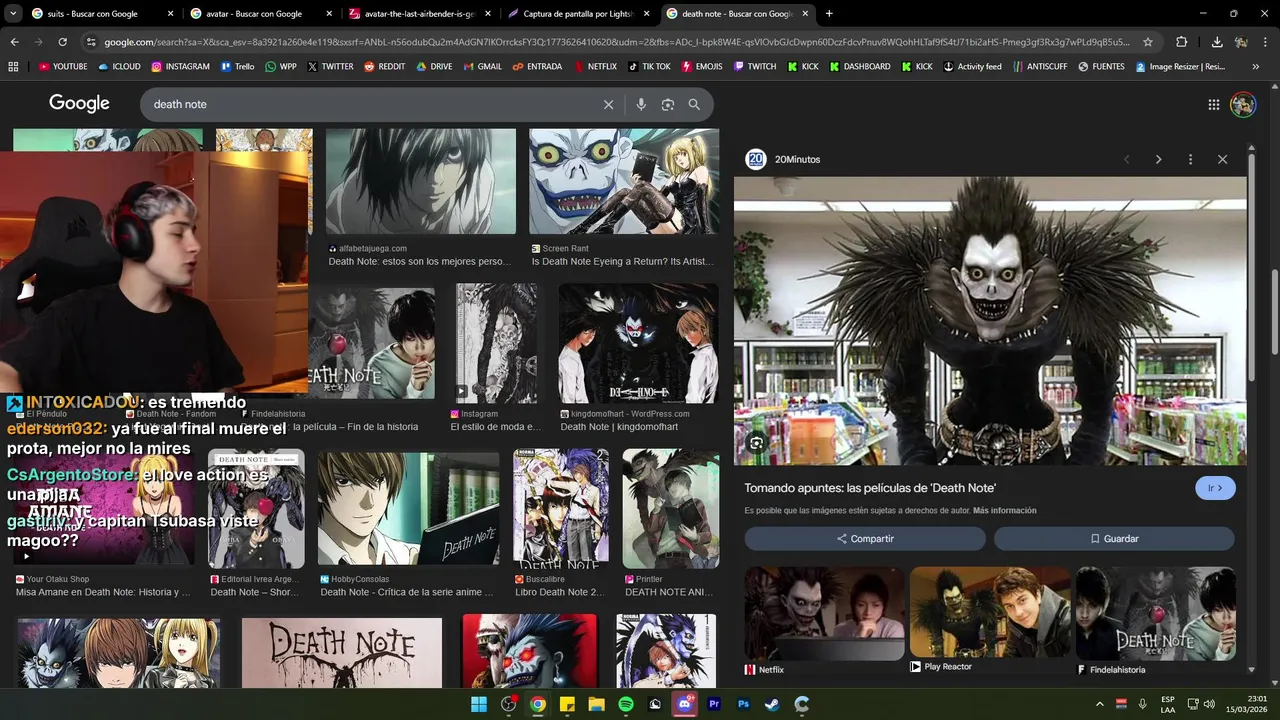Viewport: 1280px width, 720px height.
Task: Open Chrome downloads
Action: pos(1217,42)
